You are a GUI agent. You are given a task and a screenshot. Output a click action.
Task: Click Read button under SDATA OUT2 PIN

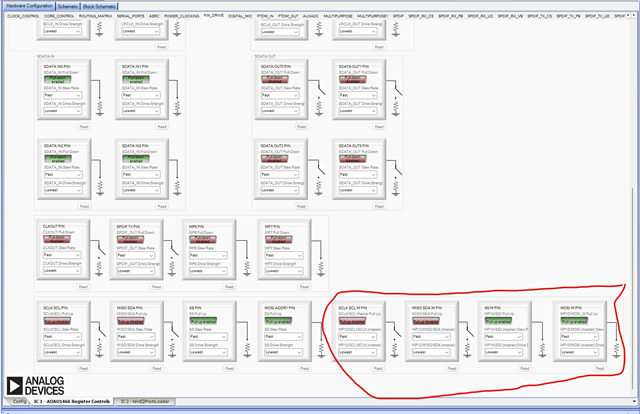[x=301, y=206]
